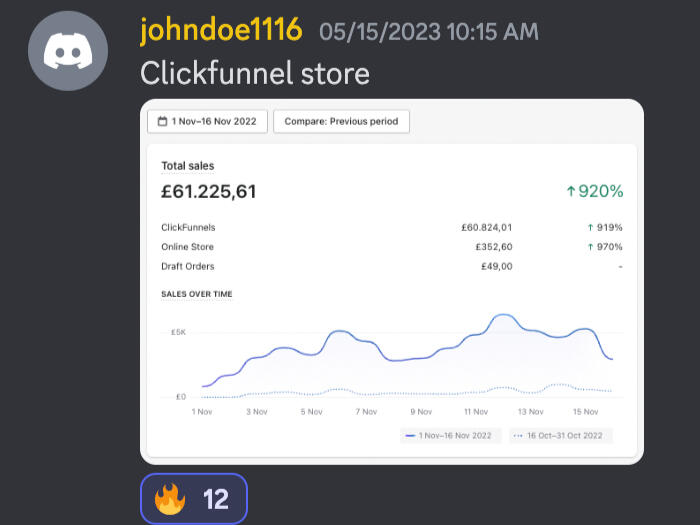Click the Total sales heading
The width and height of the screenshot is (700, 525).
coord(187,166)
